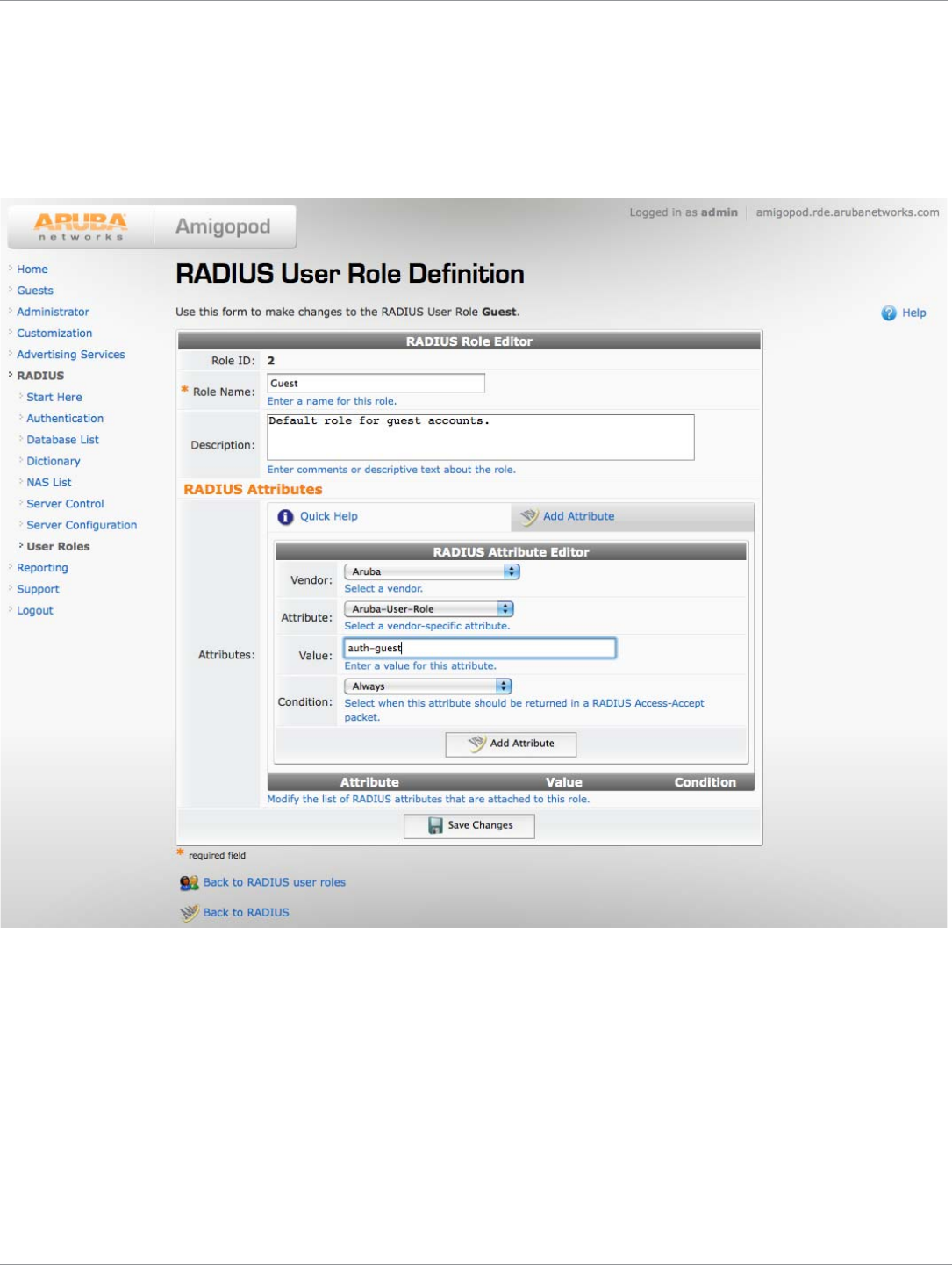Go to Dictionary under RADIUS
952x1265 pixels.
[54, 462]
